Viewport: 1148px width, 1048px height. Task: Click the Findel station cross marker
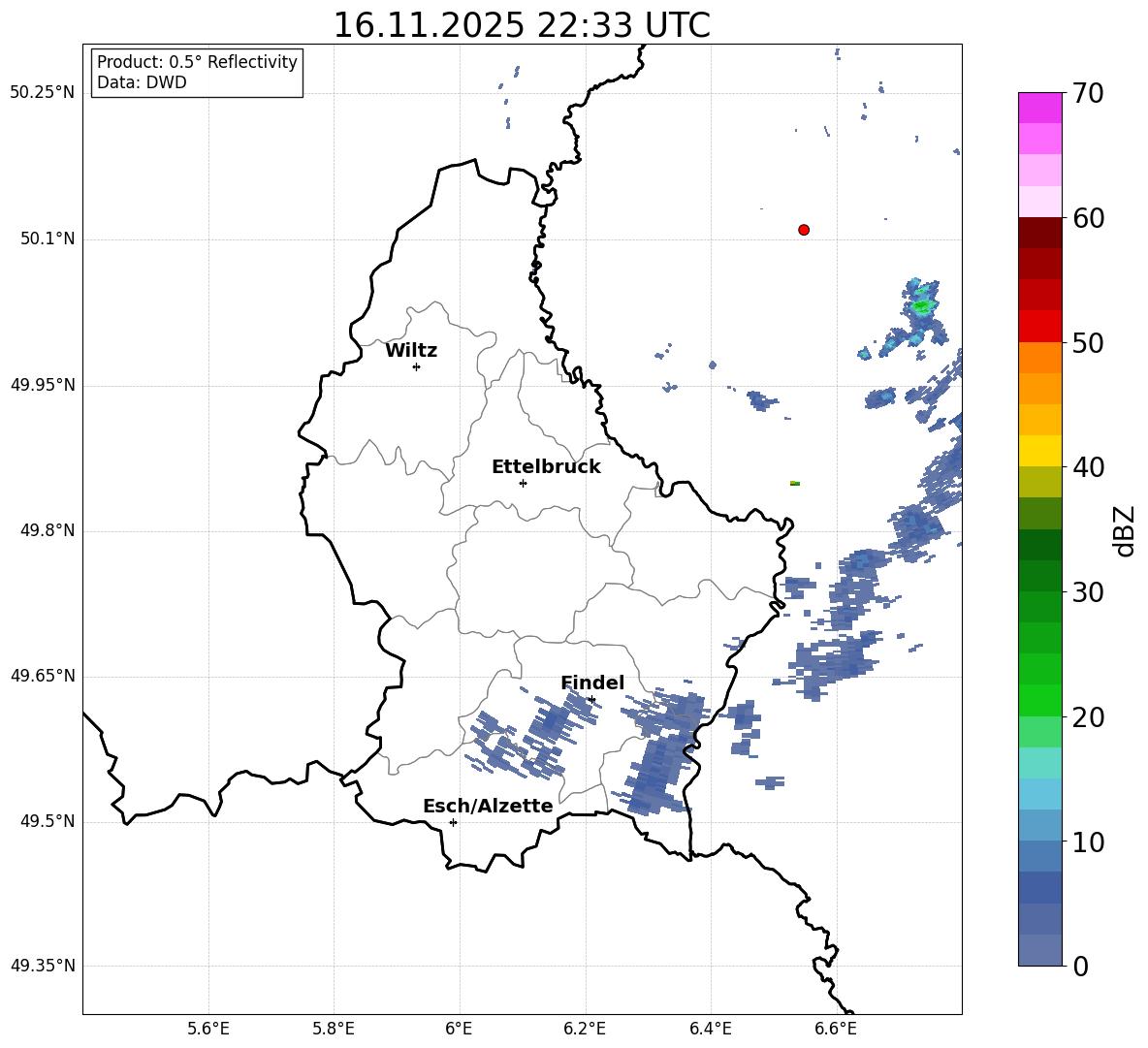tap(591, 700)
